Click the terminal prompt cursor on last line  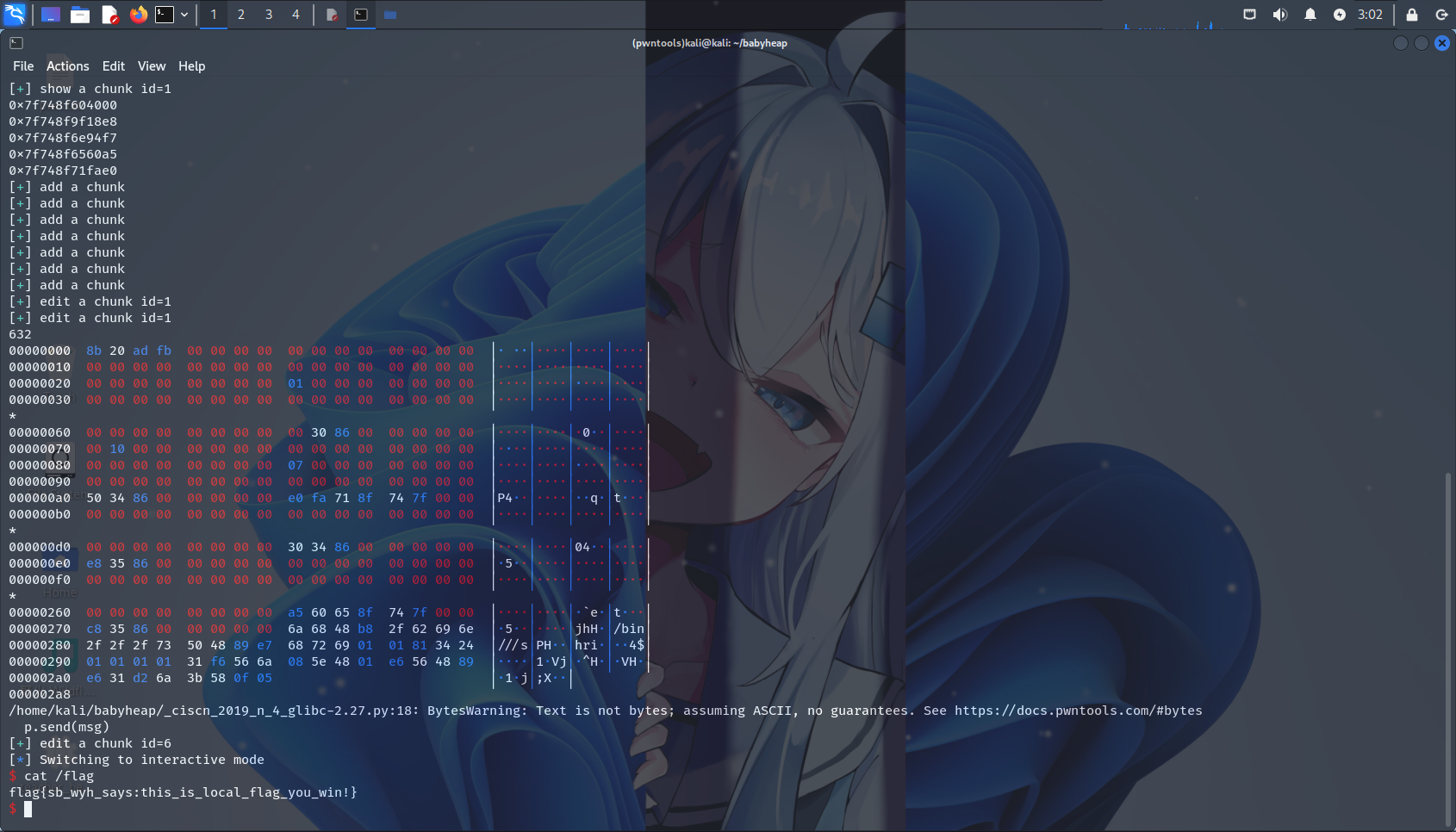28,809
